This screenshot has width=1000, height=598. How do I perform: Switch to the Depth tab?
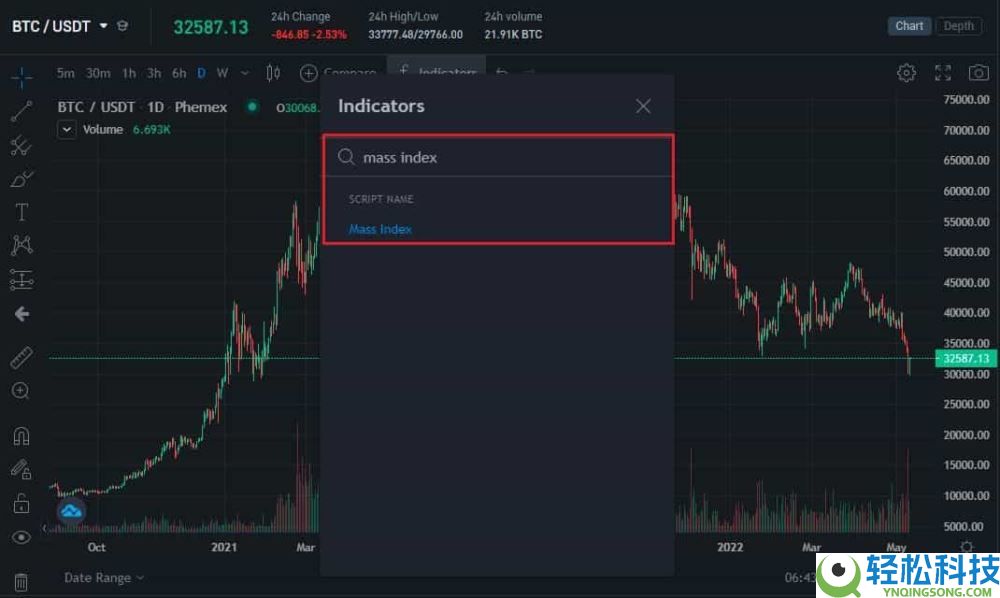coord(959,26)
